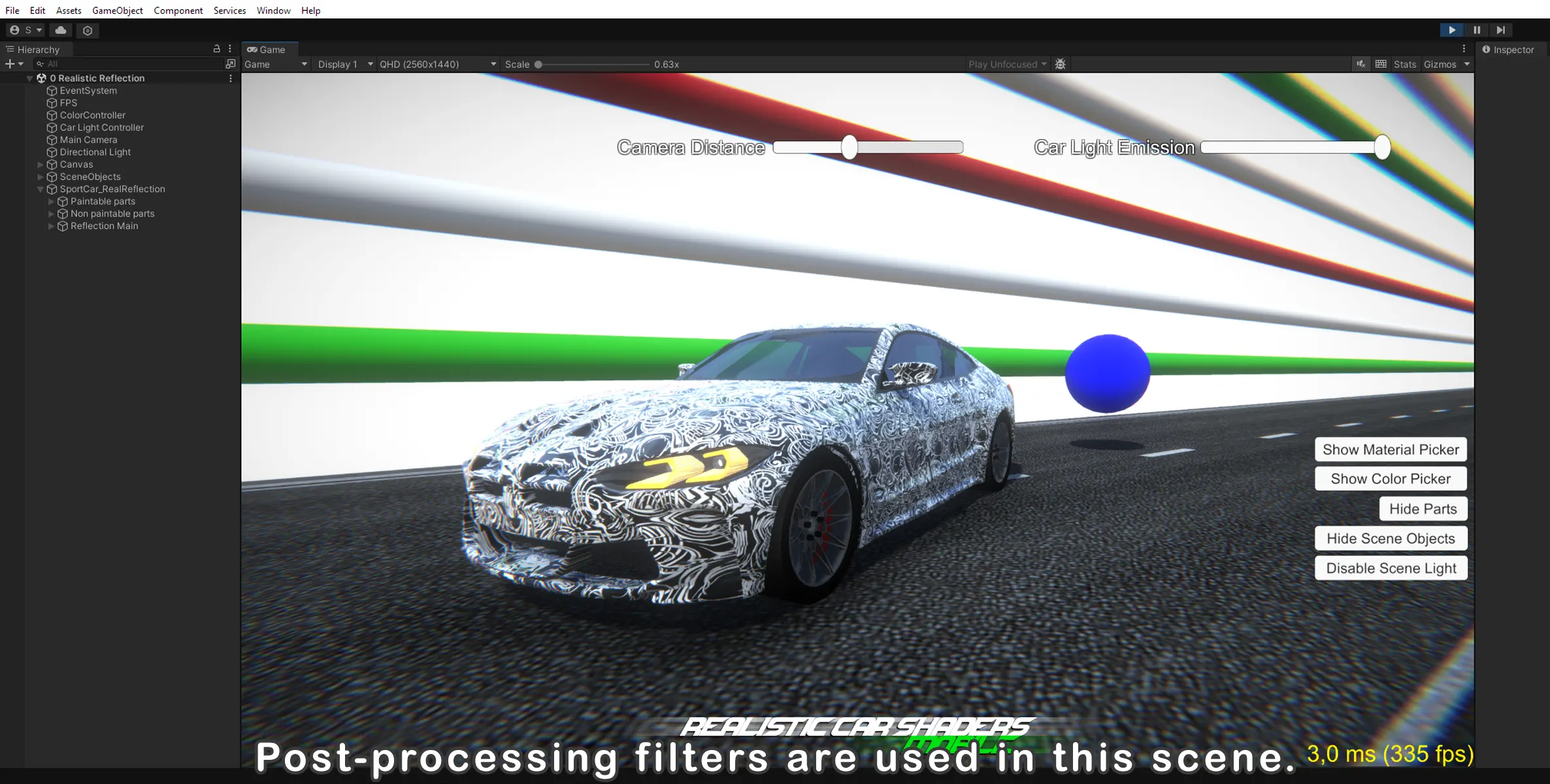The width and height of the screenshot is (1550, 784).
Task: Open the Play Unfocused dropdown
Action: coord(1007,64)
